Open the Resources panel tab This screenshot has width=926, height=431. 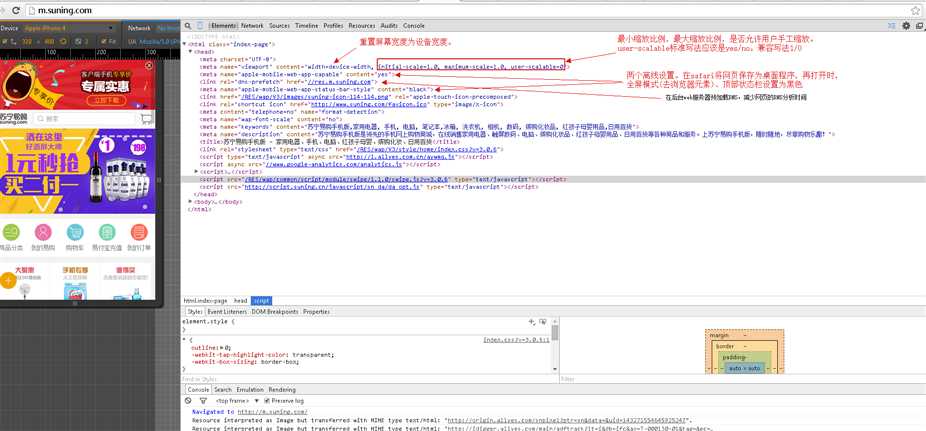coord(361,26)
